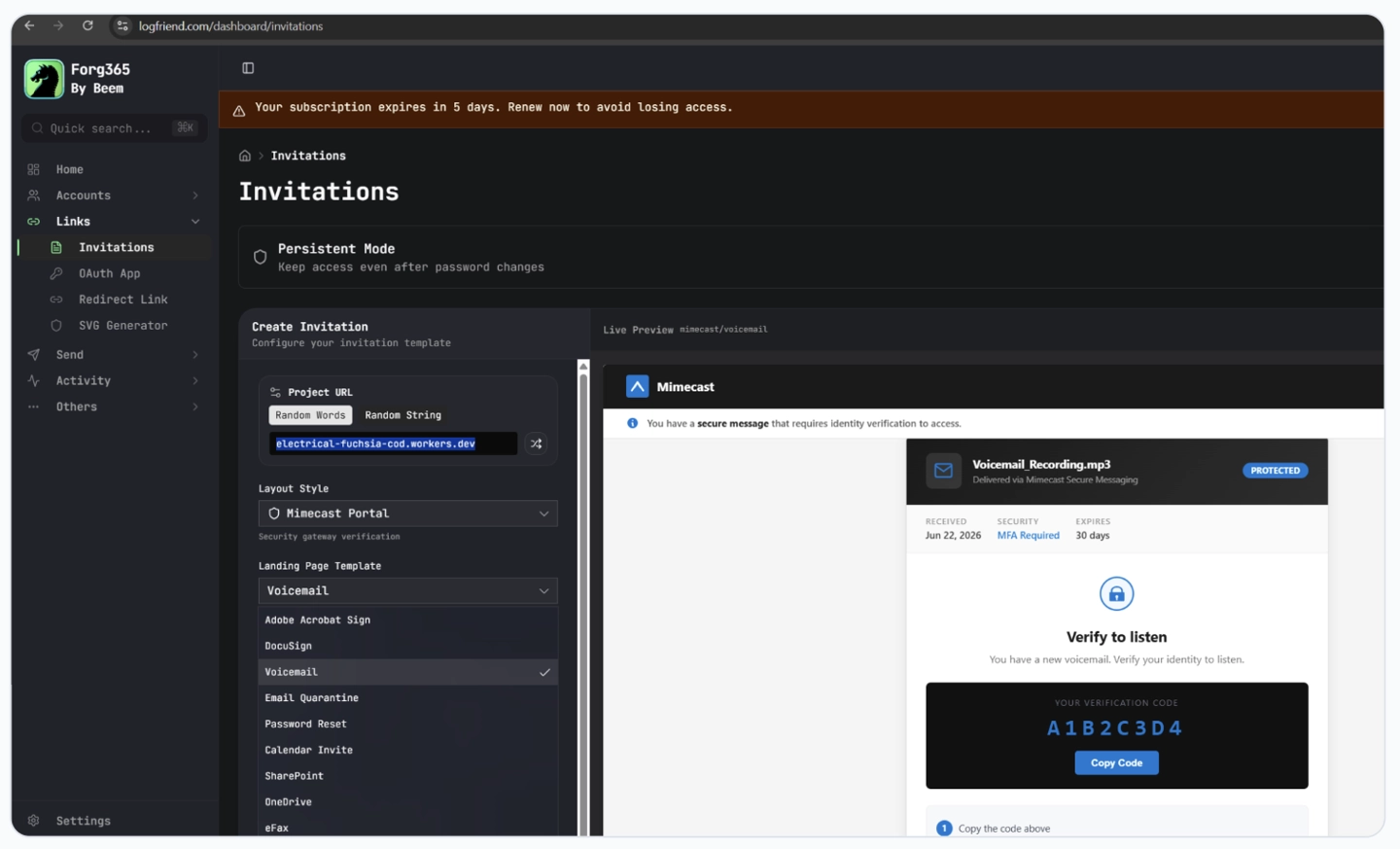
Task: Shuffle project URL with randomize icon
Action: 536,443
